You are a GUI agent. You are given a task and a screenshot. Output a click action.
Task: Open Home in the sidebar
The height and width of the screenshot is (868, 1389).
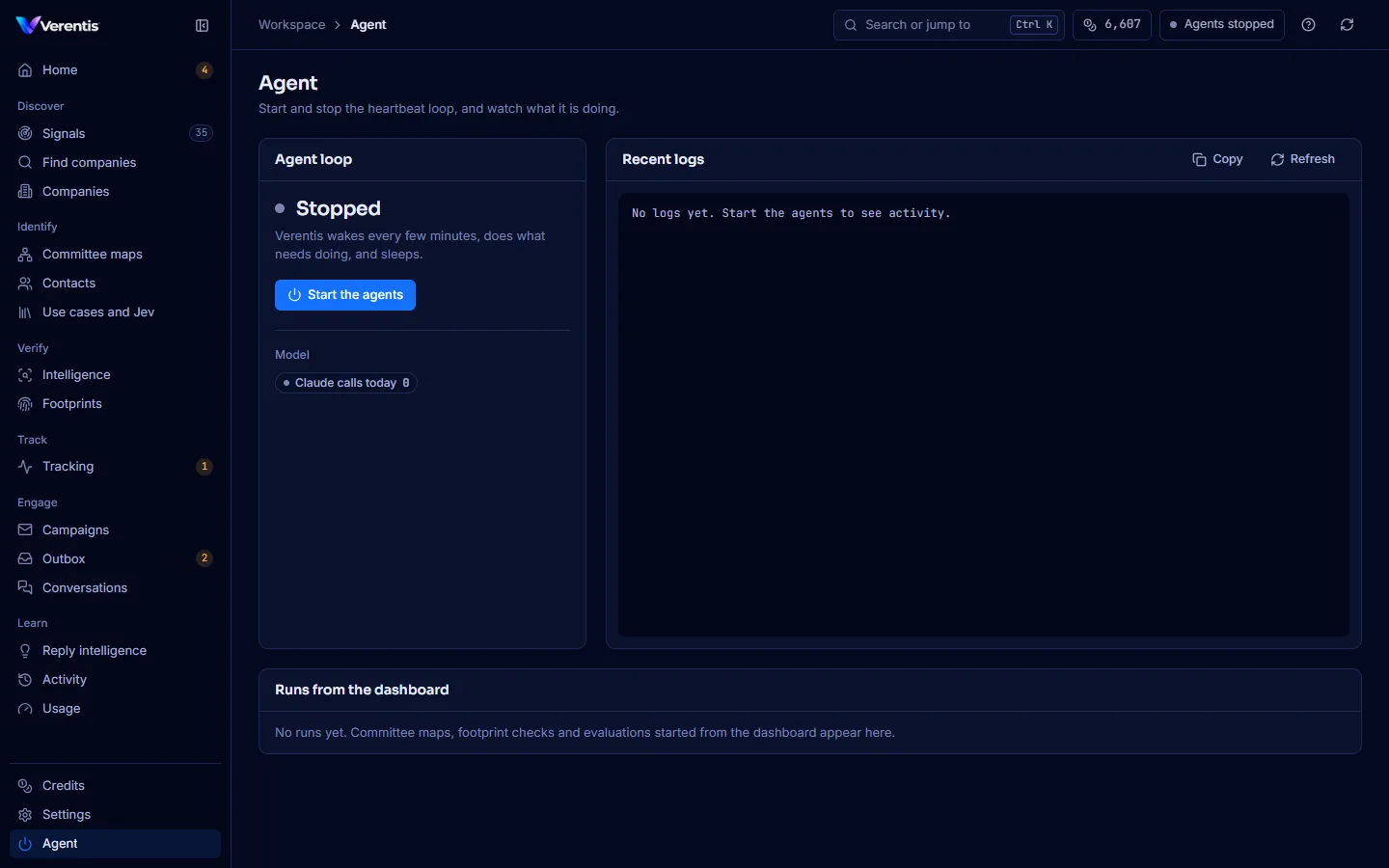[x=115, y=70]
